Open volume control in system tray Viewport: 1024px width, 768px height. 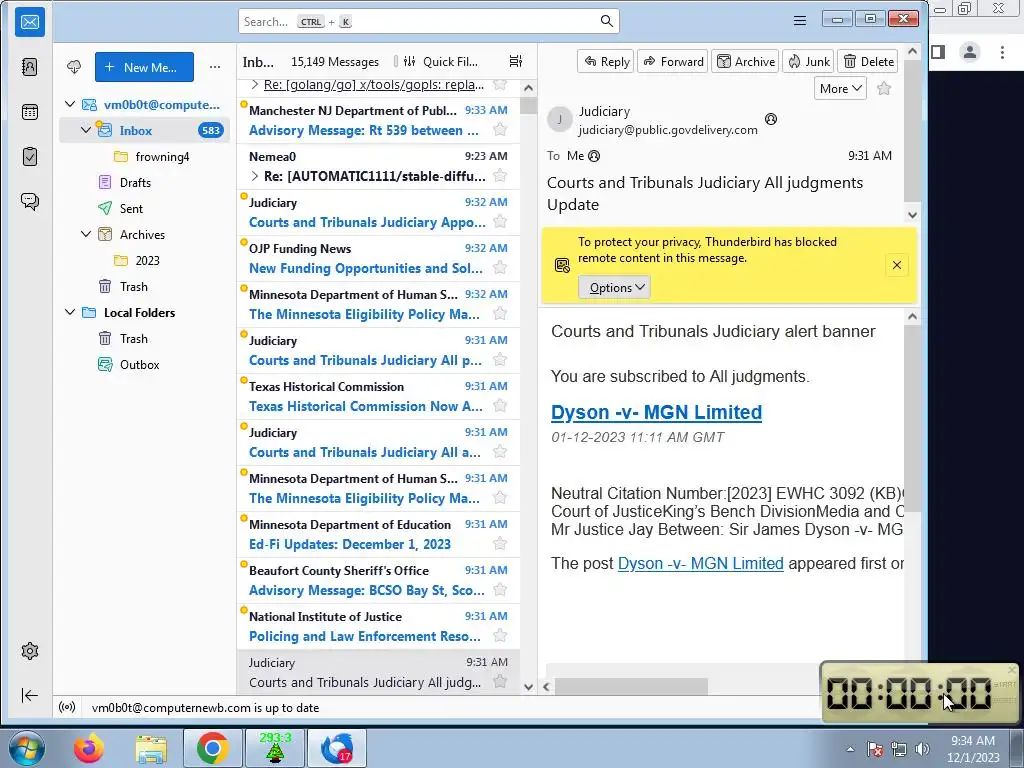[922, 749]
